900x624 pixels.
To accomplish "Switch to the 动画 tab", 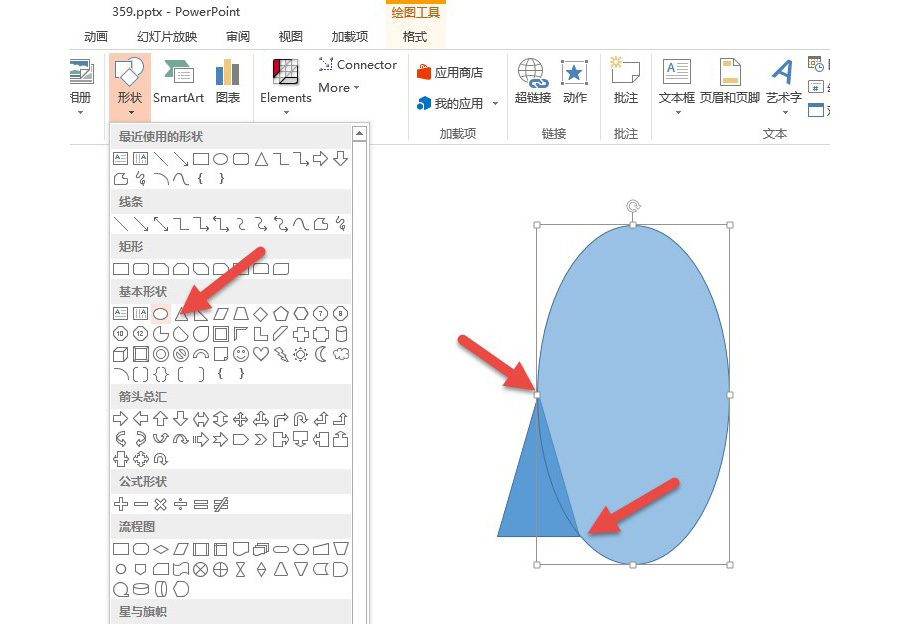I will [96, 37].
